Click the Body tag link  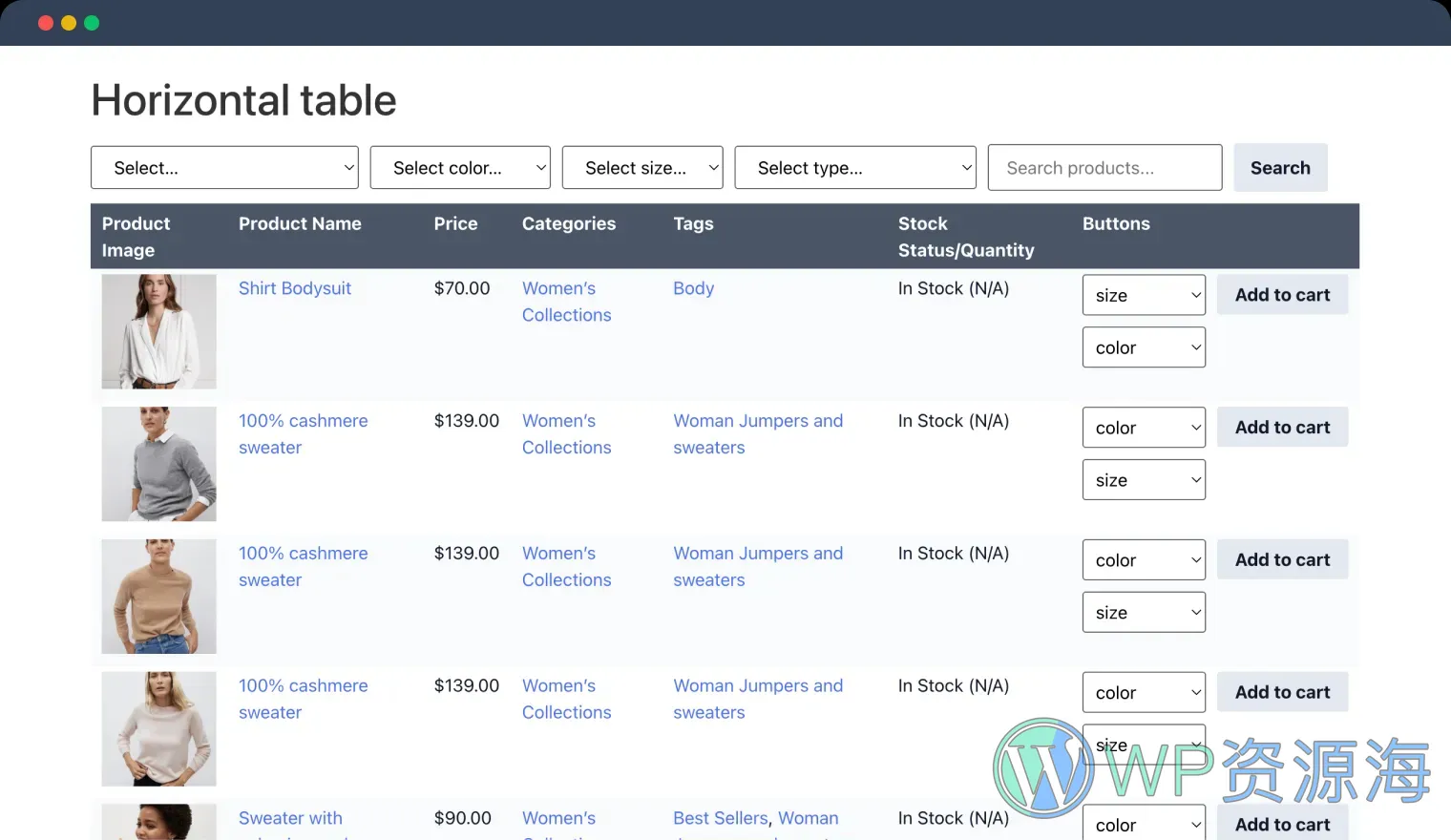[x=693, y=288]
